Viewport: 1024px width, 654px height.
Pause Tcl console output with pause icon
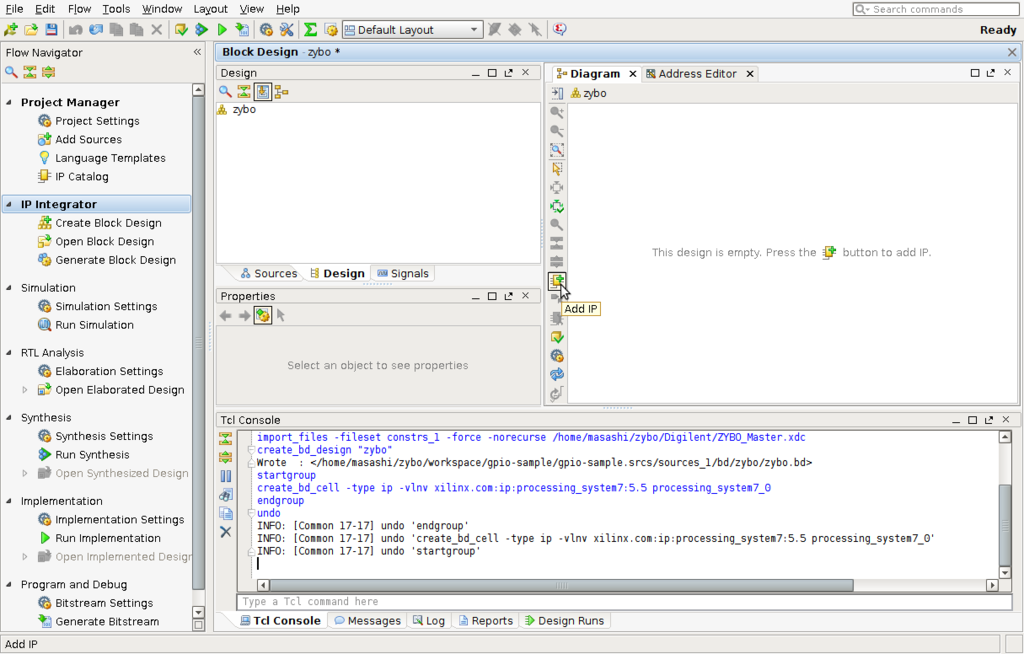pyautogui.click(x=225, y=476)
